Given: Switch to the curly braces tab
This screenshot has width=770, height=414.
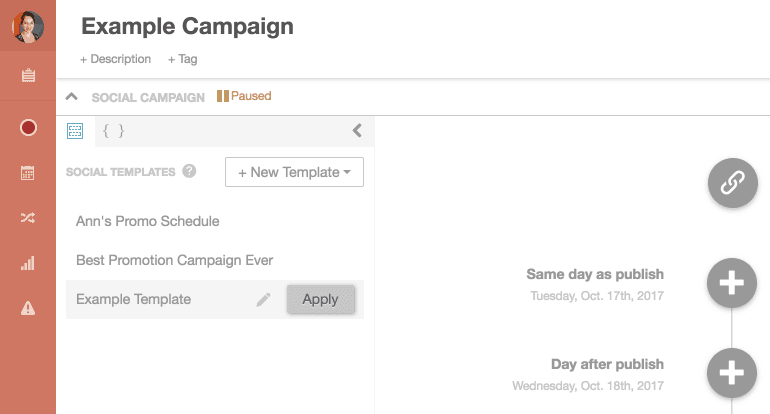Looking at the screenshot, I should pos(114,130).
